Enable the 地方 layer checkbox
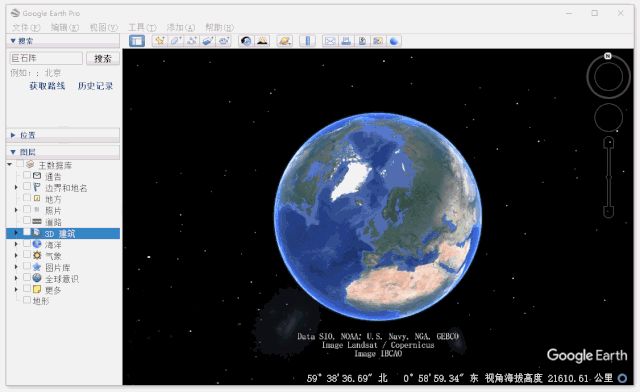This screenshot has height=392, width=640. tap(27, 198)
